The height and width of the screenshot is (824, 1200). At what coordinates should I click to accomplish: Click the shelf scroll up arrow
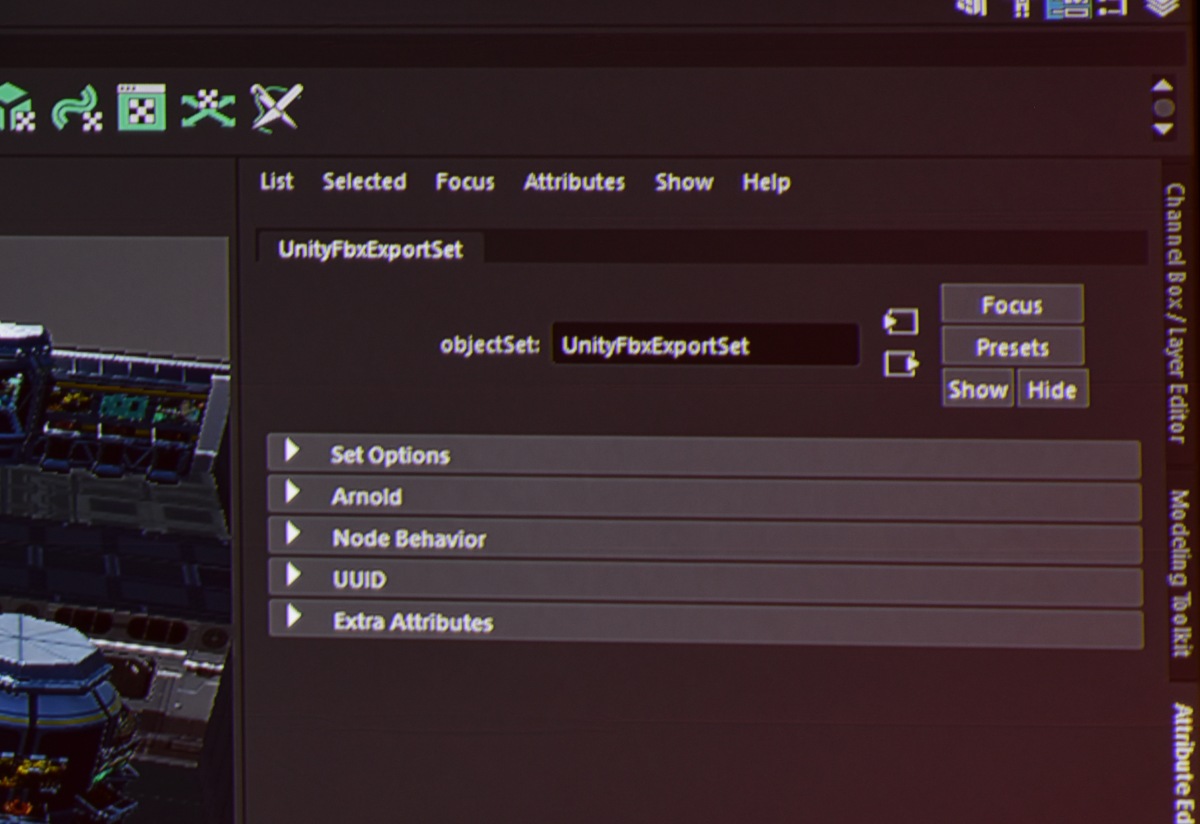[x=1162, y=87]
